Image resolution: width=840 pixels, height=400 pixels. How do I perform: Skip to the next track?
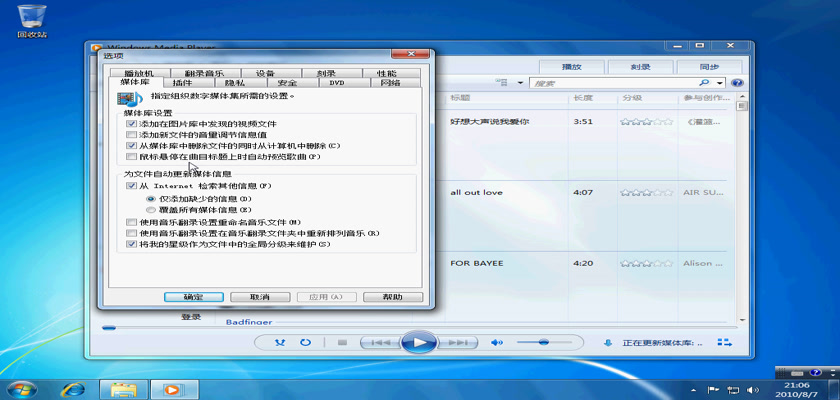(458, 343)
